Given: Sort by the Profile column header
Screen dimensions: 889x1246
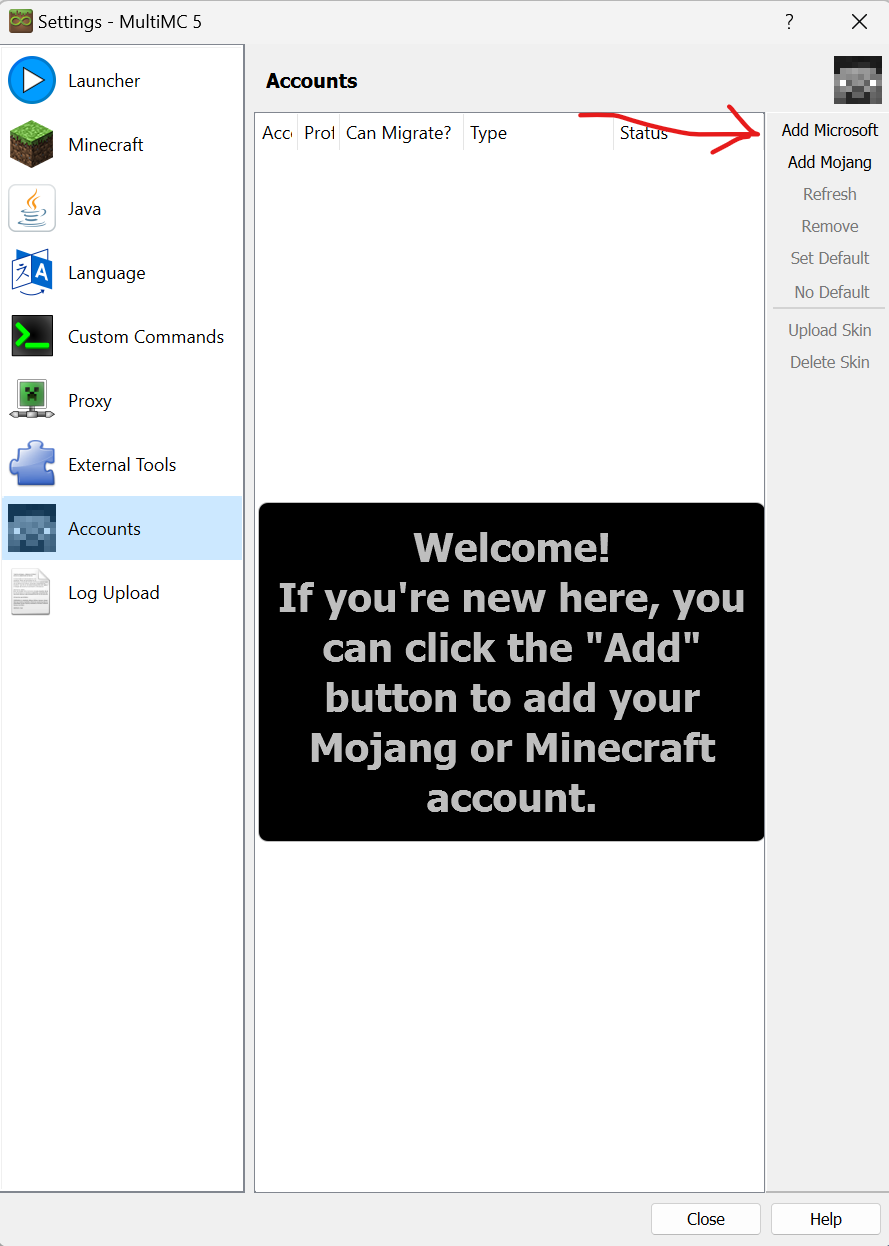Looking at the screenshot, I should (319, 133).
